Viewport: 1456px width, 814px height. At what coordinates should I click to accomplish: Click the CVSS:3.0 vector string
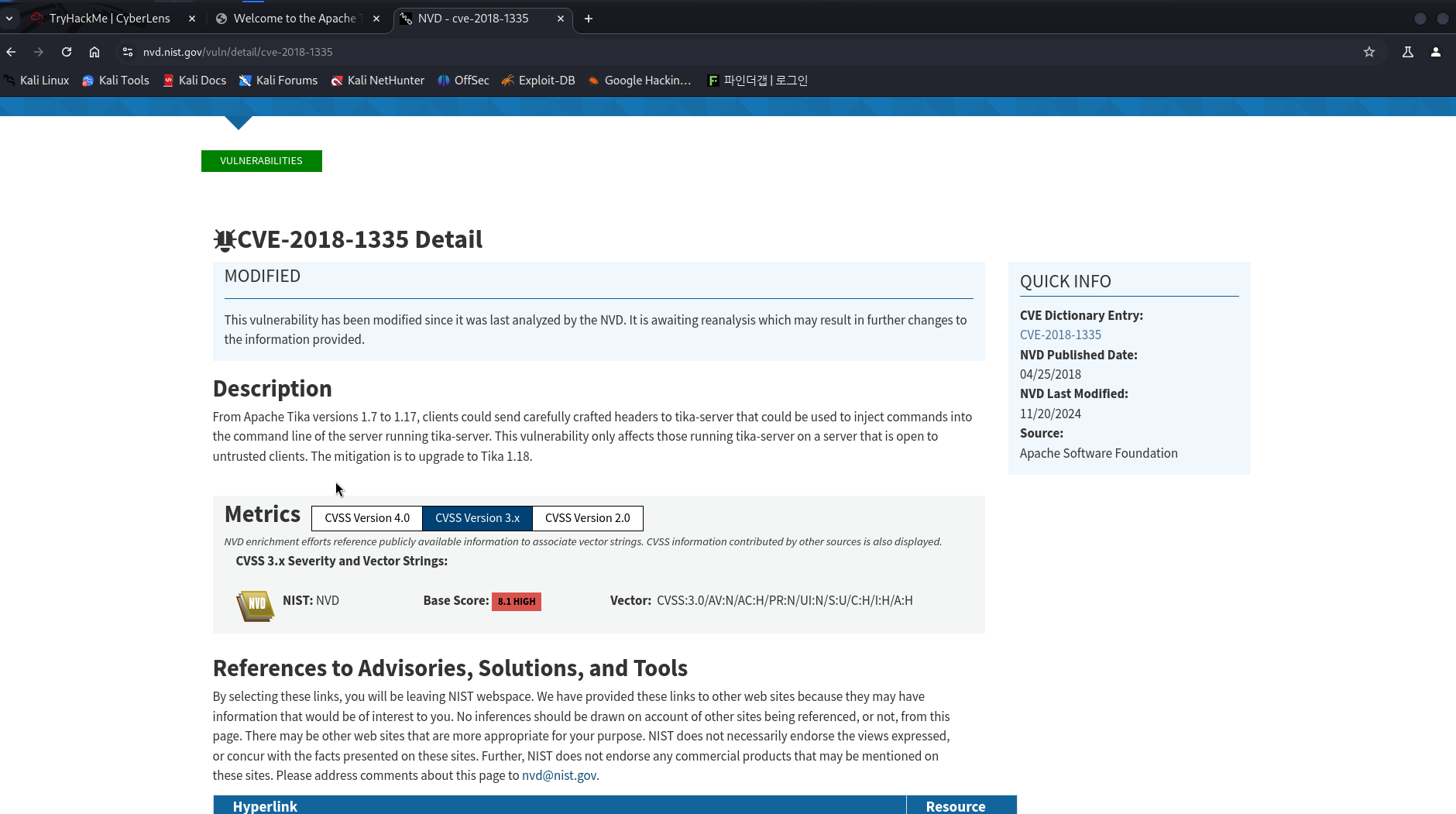pyautogui.click(x=785, y=600)
